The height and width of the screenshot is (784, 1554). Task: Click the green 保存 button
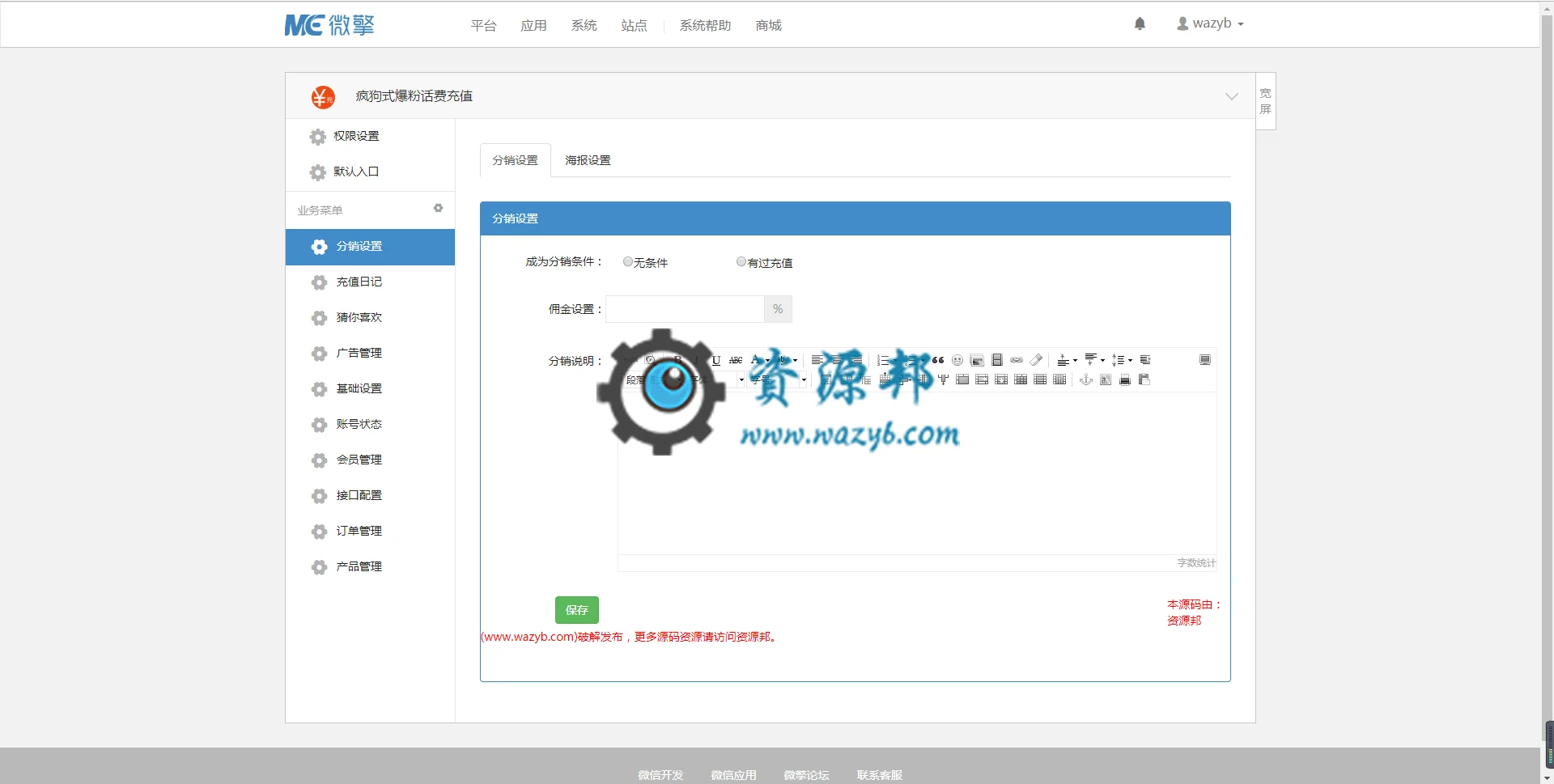pyautogui.click(x=577, y=610)
